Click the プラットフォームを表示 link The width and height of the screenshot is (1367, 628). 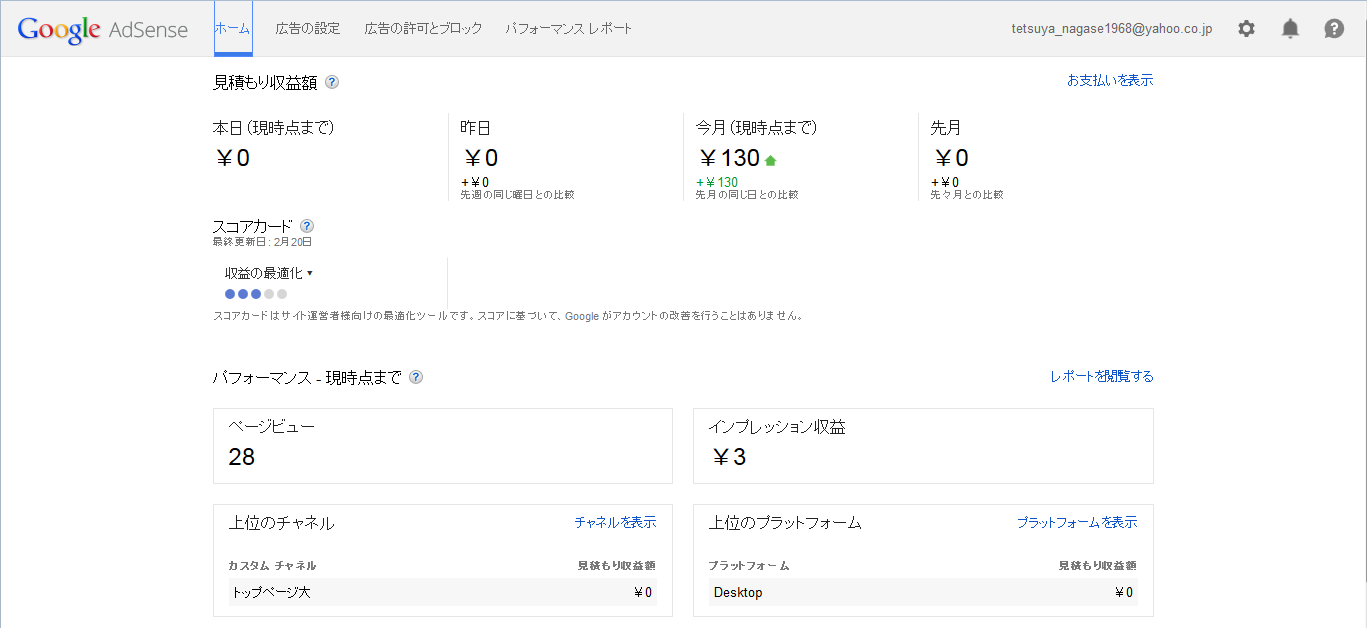click(x=1077, y=522)
